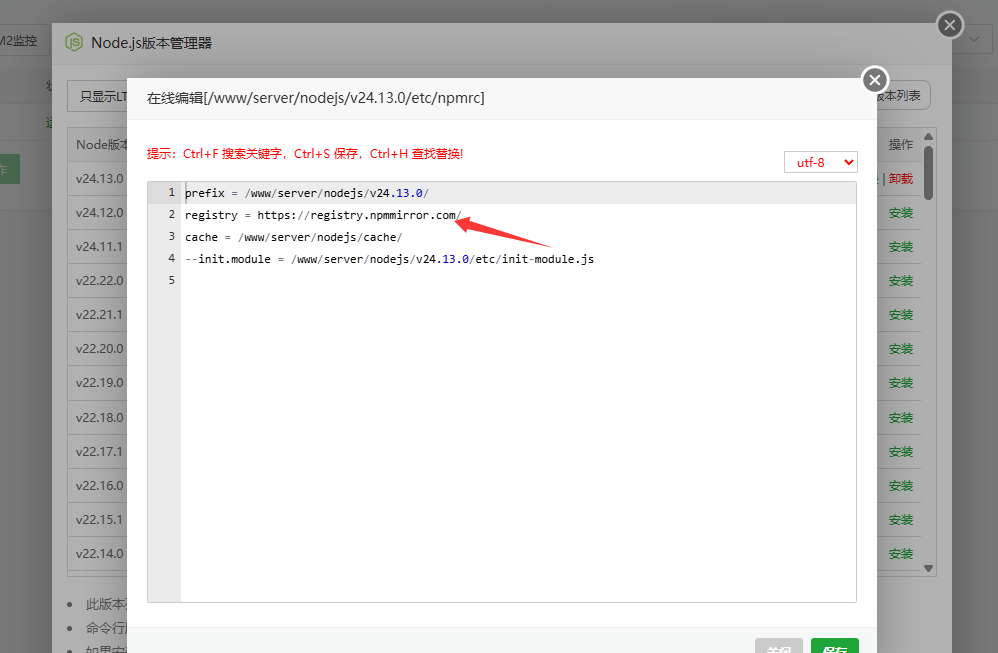Image resolution: width=998 pixels, height=653 pixels.
Task: Click line number 2 in the gutter
Action: click(x=171, y=215)
